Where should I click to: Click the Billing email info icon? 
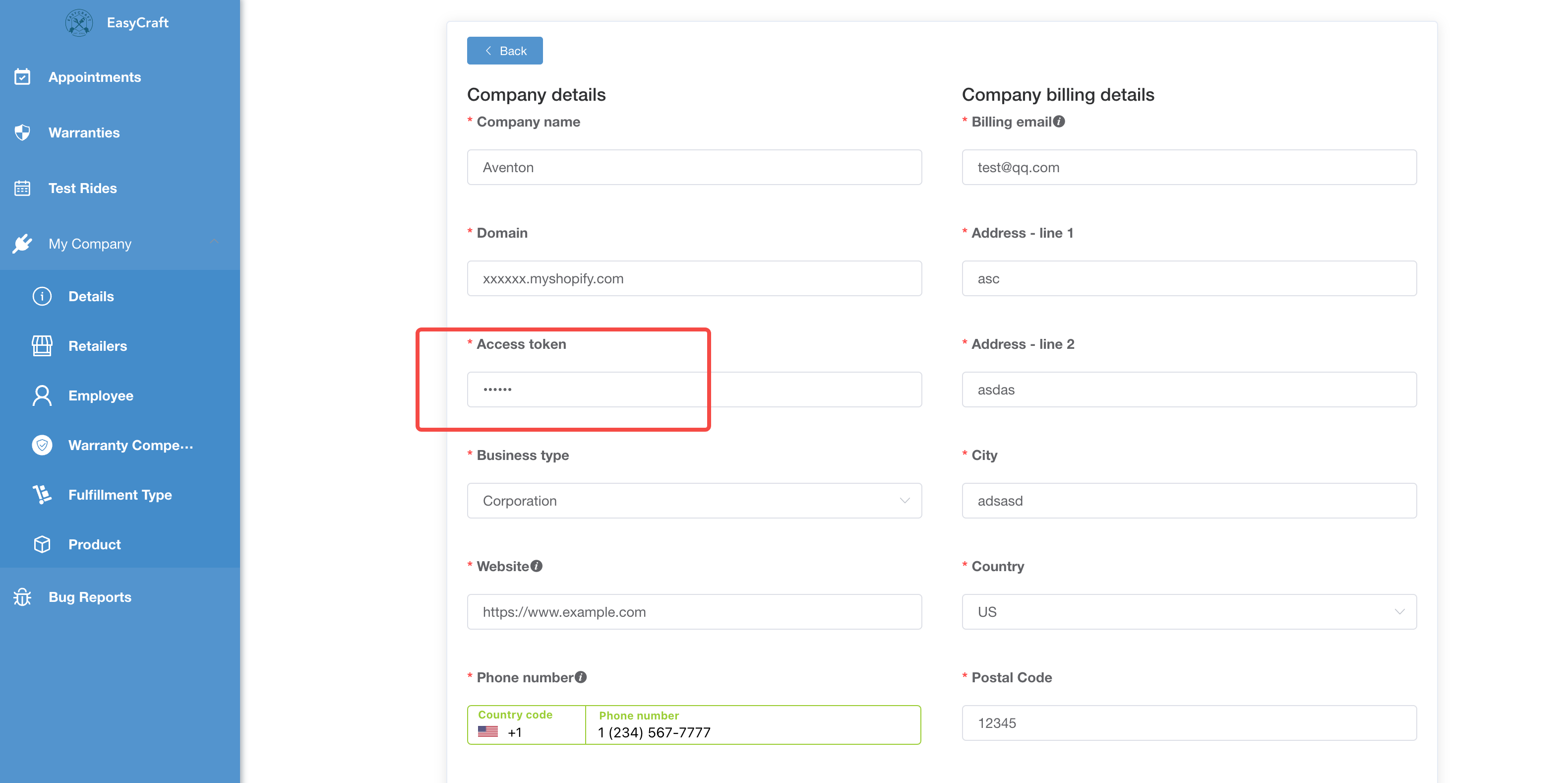tap(1059, 122)
